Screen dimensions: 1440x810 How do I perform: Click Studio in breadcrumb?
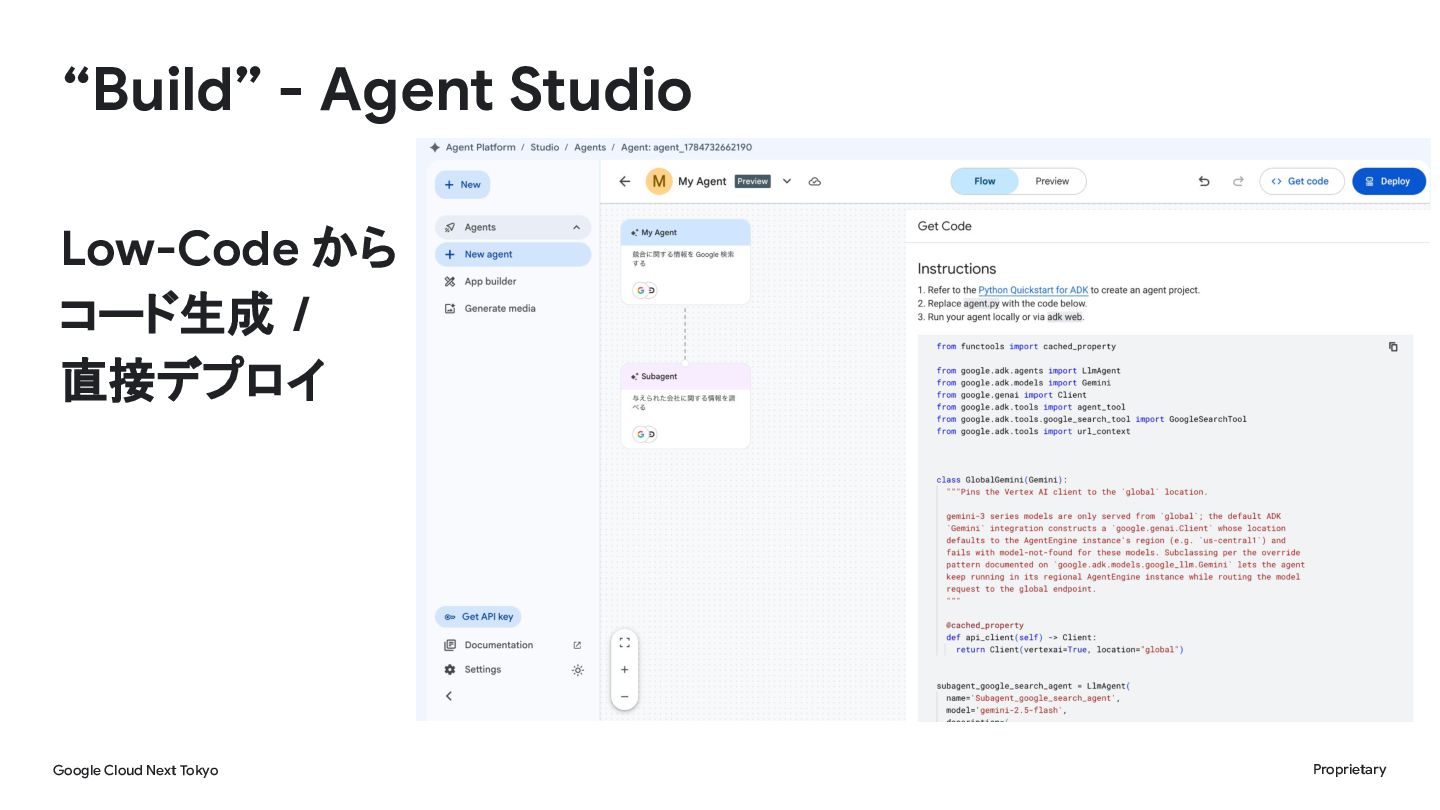545,148
